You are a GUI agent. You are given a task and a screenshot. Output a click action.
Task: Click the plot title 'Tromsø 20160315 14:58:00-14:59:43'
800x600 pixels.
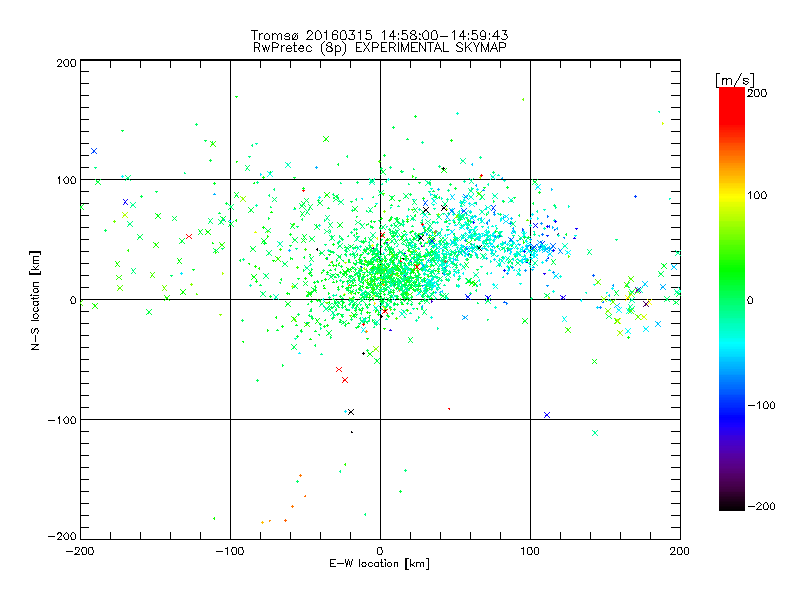(379, 35)
